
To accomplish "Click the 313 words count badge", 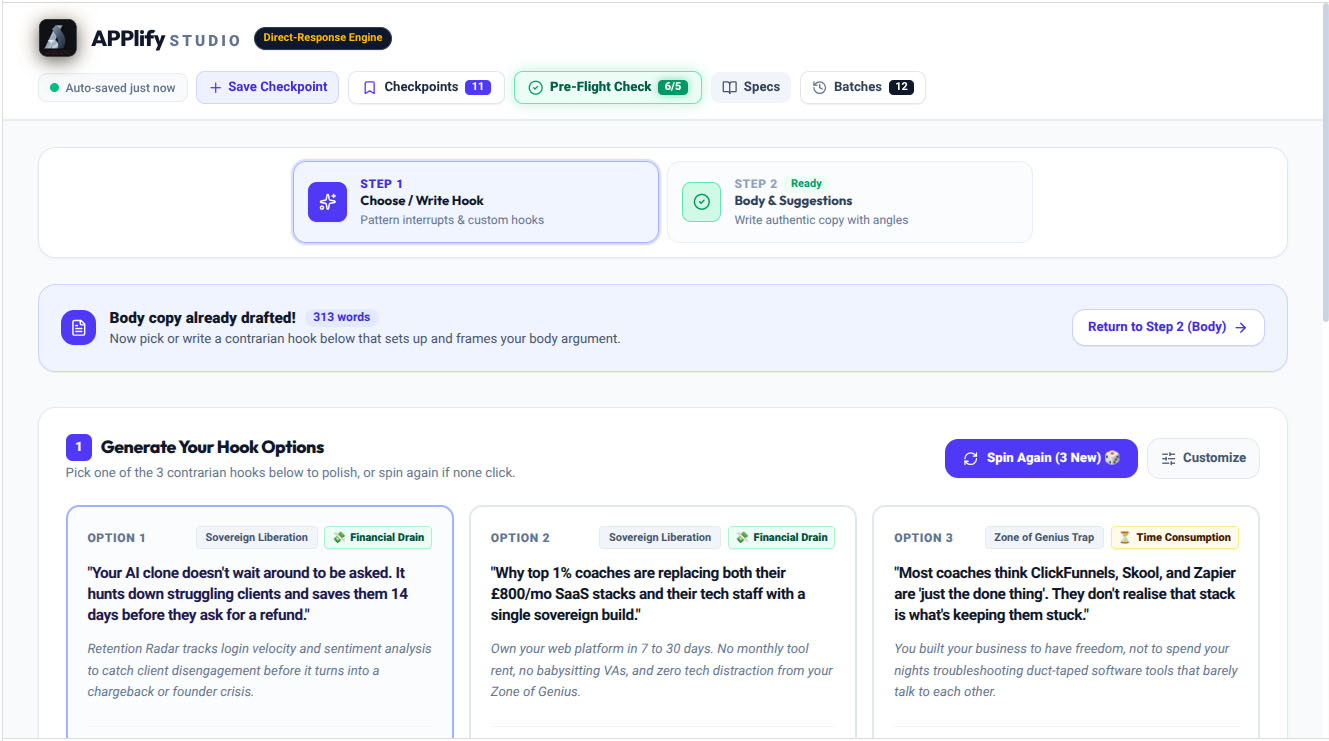I will [x=342, y=318].
